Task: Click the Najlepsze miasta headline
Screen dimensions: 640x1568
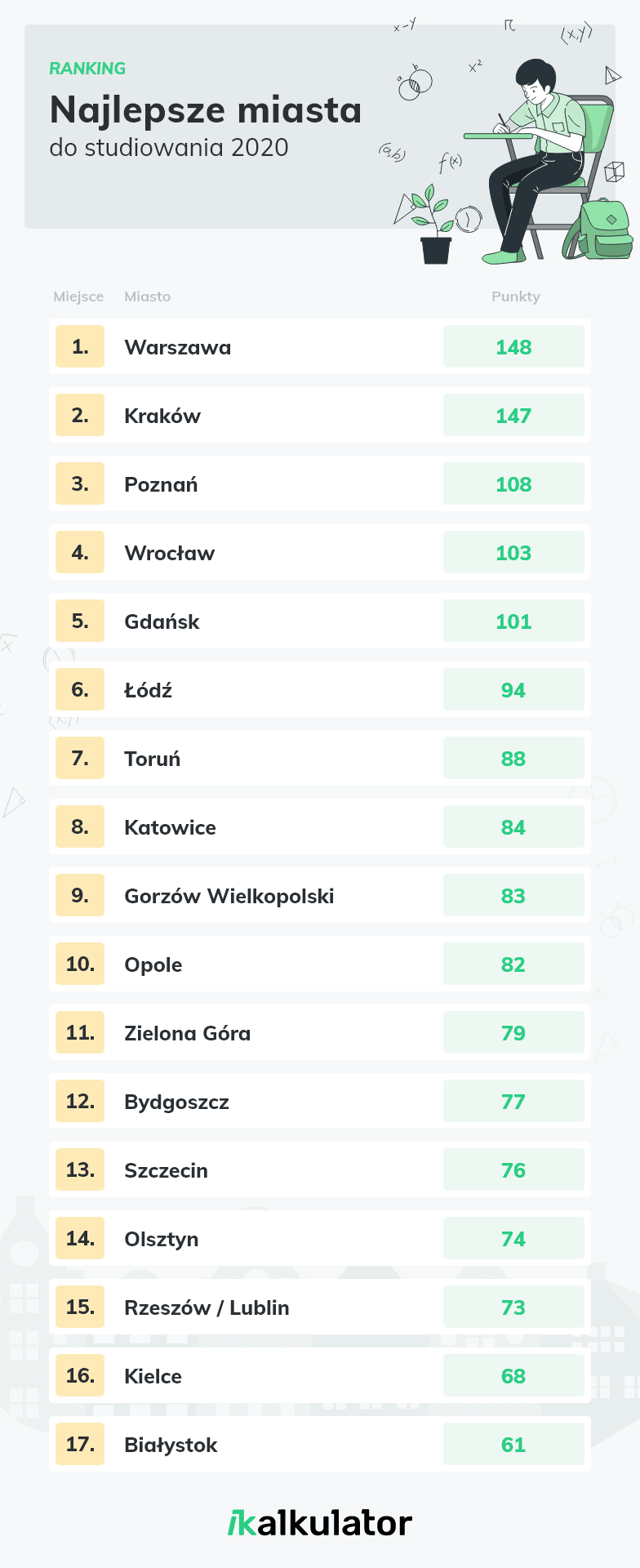Action: [x=206, y=109]
